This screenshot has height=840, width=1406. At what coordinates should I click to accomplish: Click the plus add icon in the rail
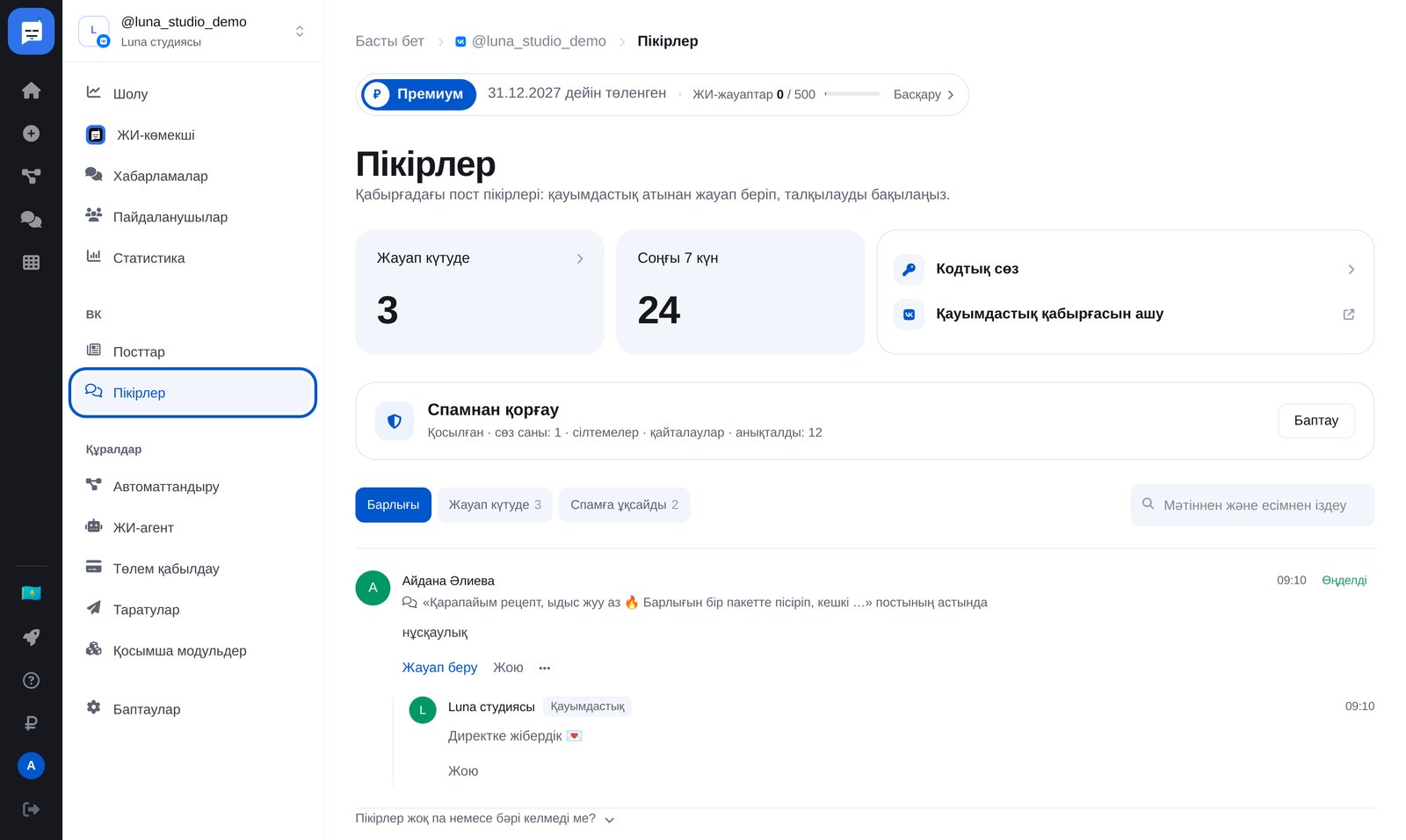point(31,134)
